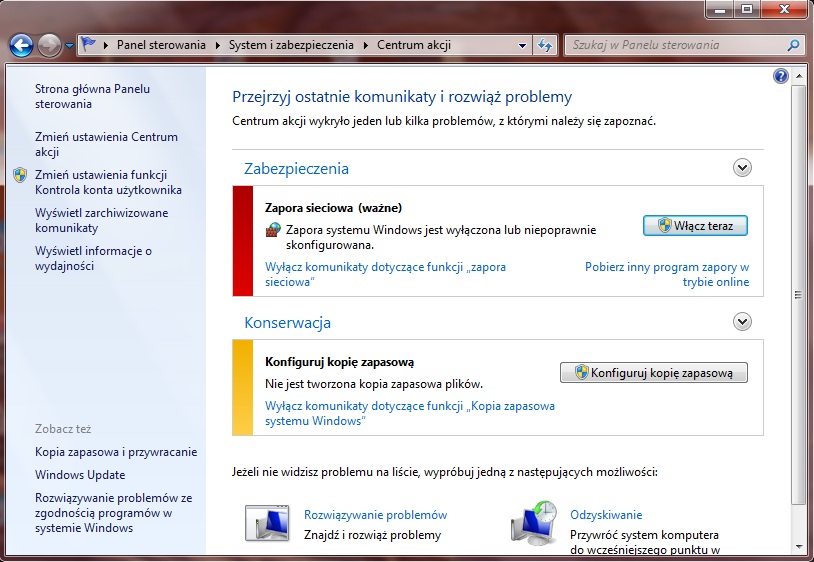Viewport: 814px width, 562px height.
Task: Select Centrum akcji breadcrumb
Action: pos(414,45)
